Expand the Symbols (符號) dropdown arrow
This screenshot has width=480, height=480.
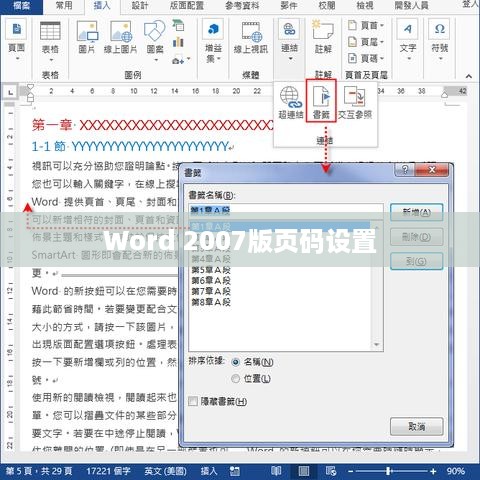(440, 59)
